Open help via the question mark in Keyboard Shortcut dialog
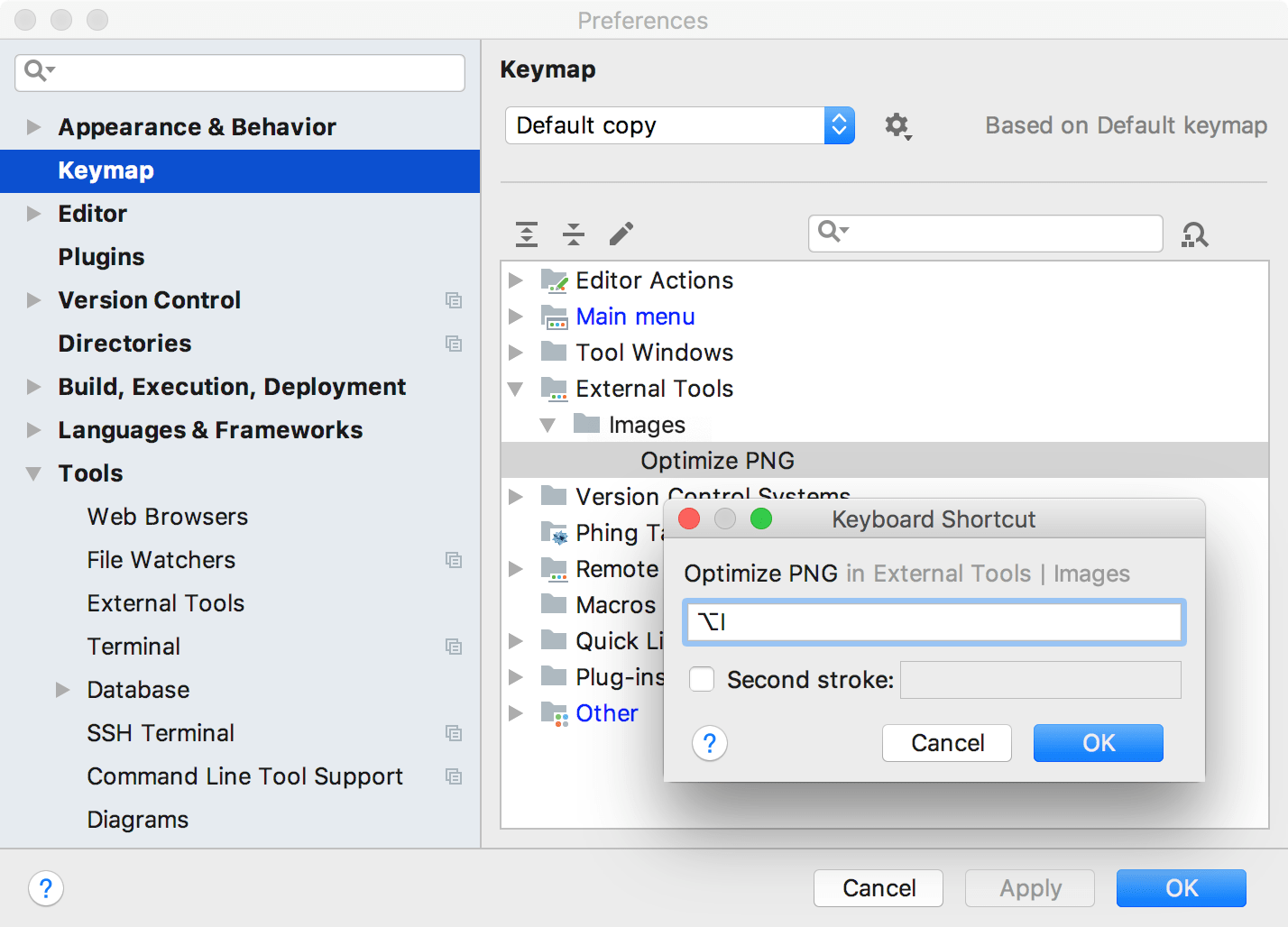Image resolution: width=1288 pixels, height=927 pixels. coord(710,743)
